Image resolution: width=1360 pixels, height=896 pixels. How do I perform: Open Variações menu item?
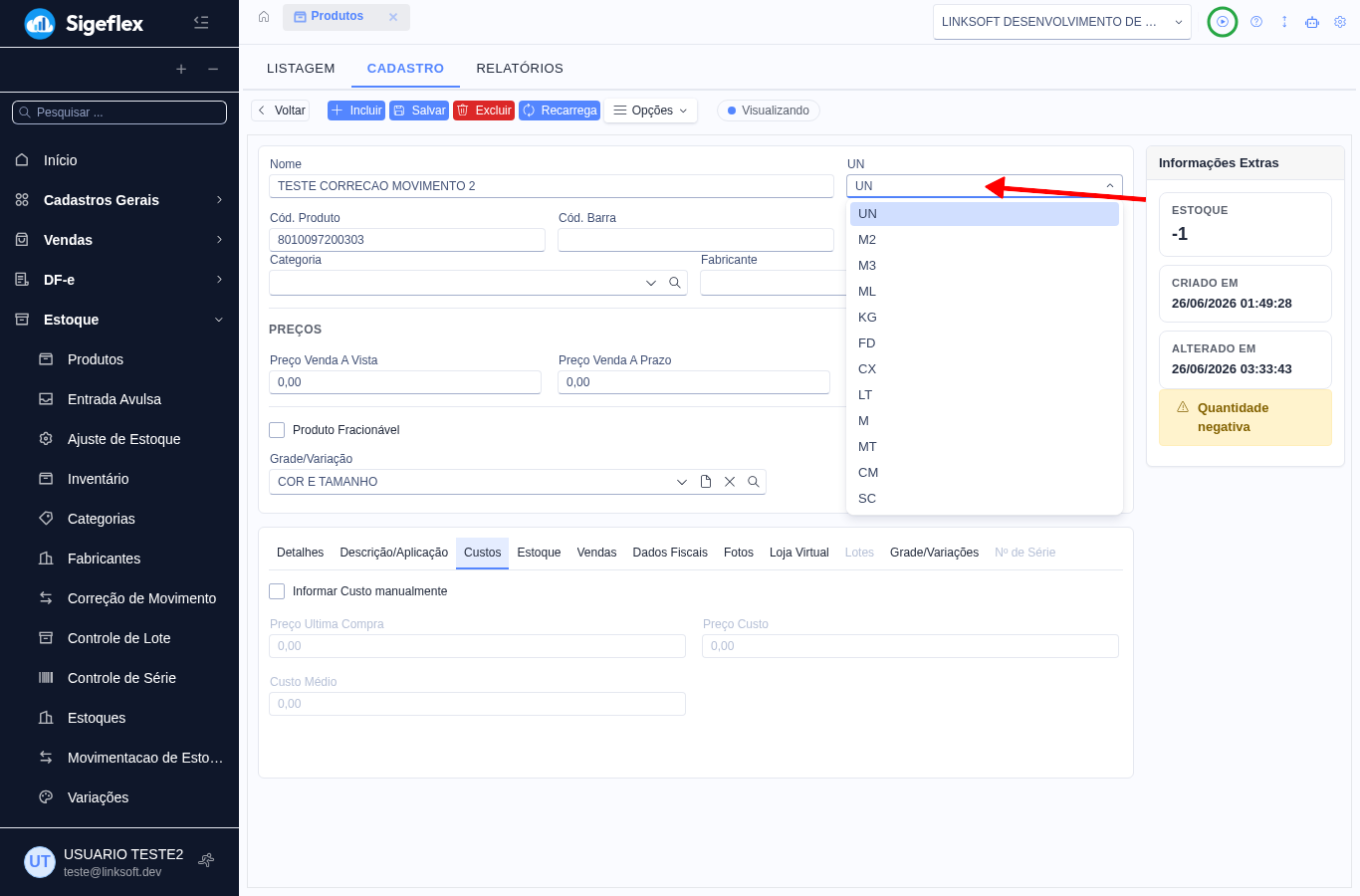click(119, 797)
